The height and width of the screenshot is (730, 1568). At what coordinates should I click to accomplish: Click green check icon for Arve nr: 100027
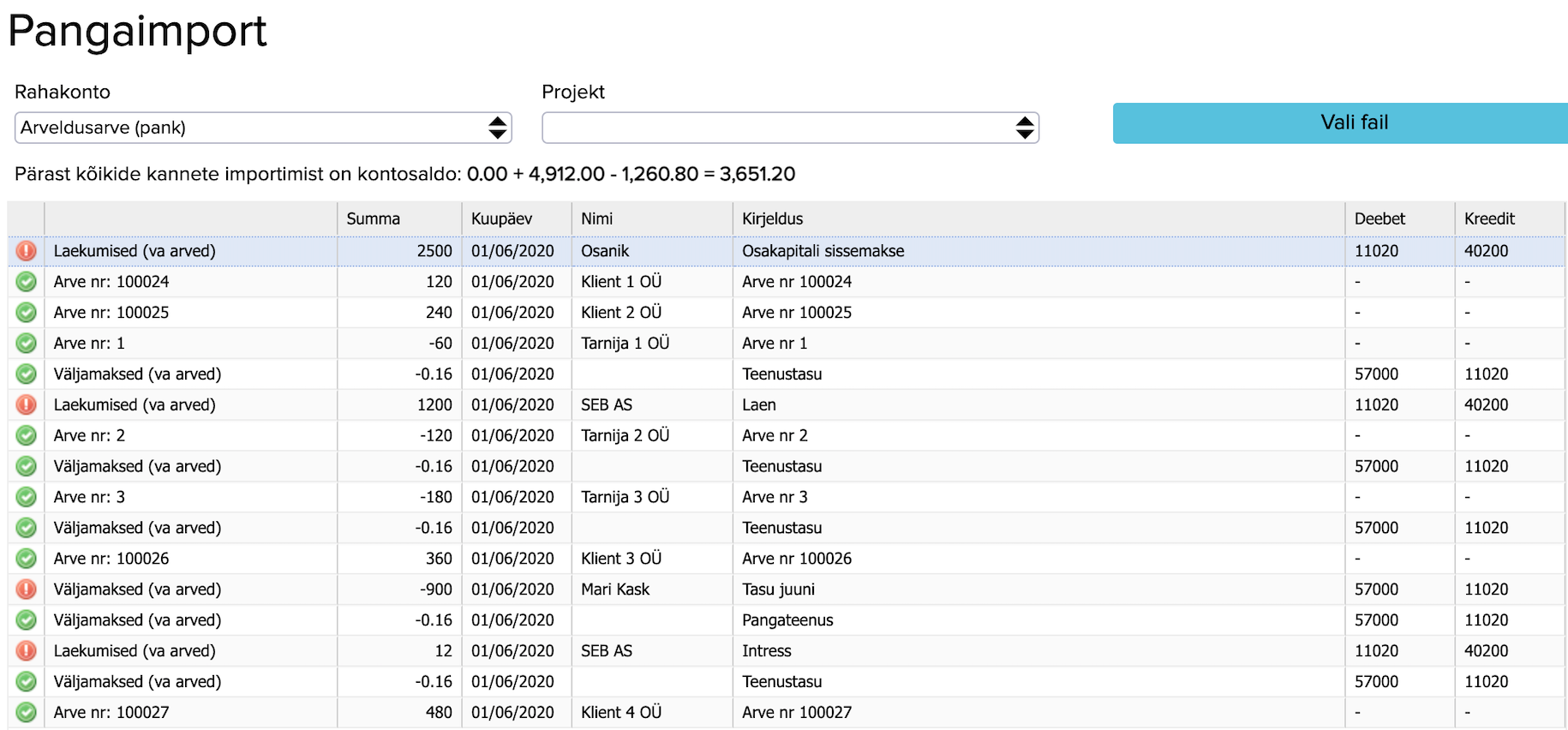click(x=27, y=712)
